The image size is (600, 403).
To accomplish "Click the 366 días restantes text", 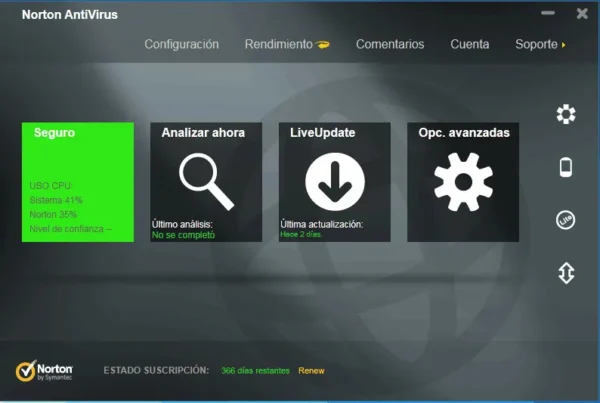I will pyautogui.click(x=255, y=371).
